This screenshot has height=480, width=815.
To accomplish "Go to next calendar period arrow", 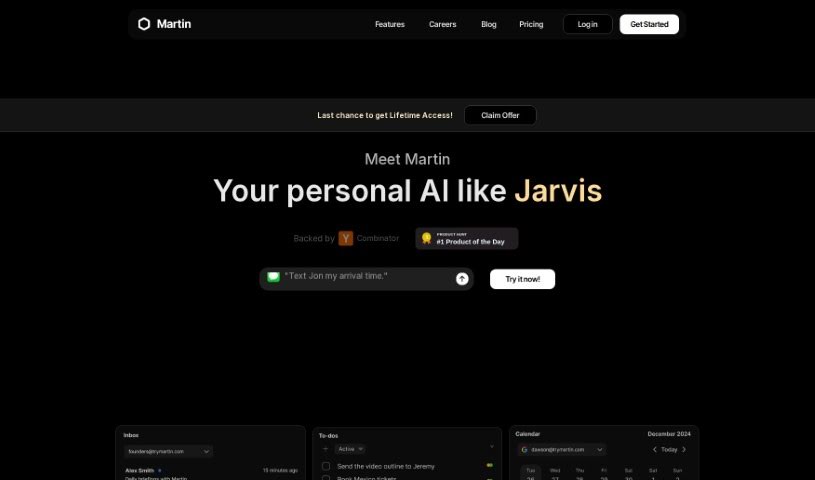I will [x=684, y=450].
